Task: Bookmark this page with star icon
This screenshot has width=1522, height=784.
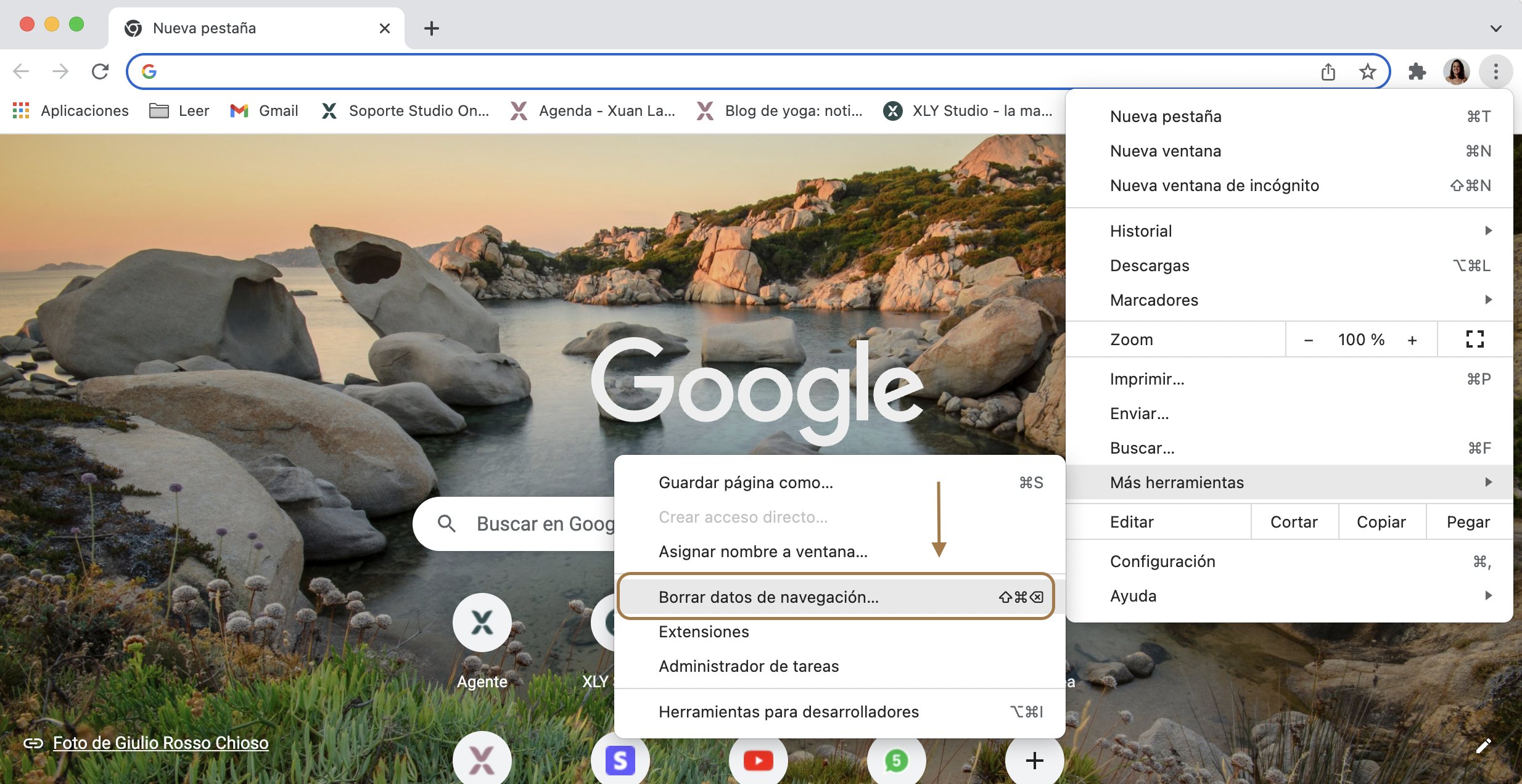Action: click(1367, 72)
